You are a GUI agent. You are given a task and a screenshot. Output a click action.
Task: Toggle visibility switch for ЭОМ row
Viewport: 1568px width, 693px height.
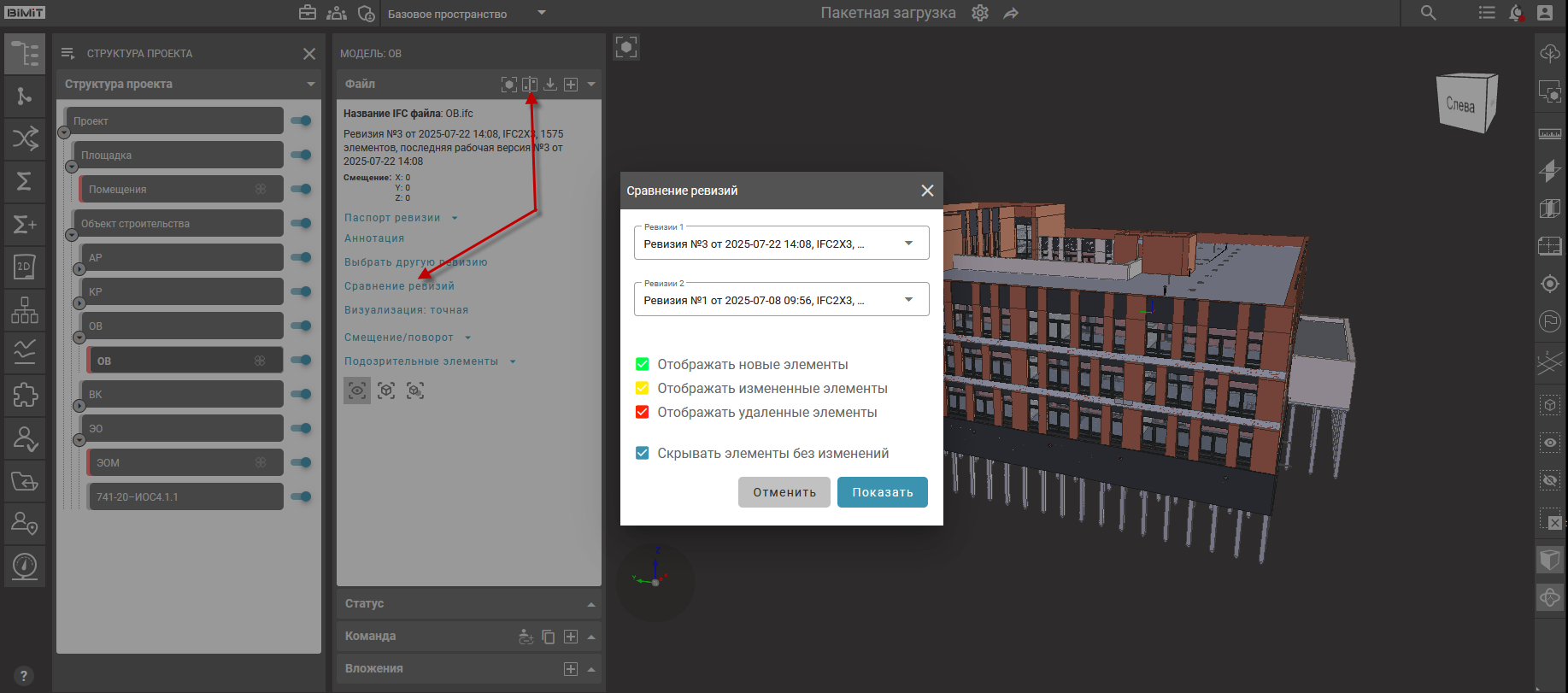[x=301, y=462]
